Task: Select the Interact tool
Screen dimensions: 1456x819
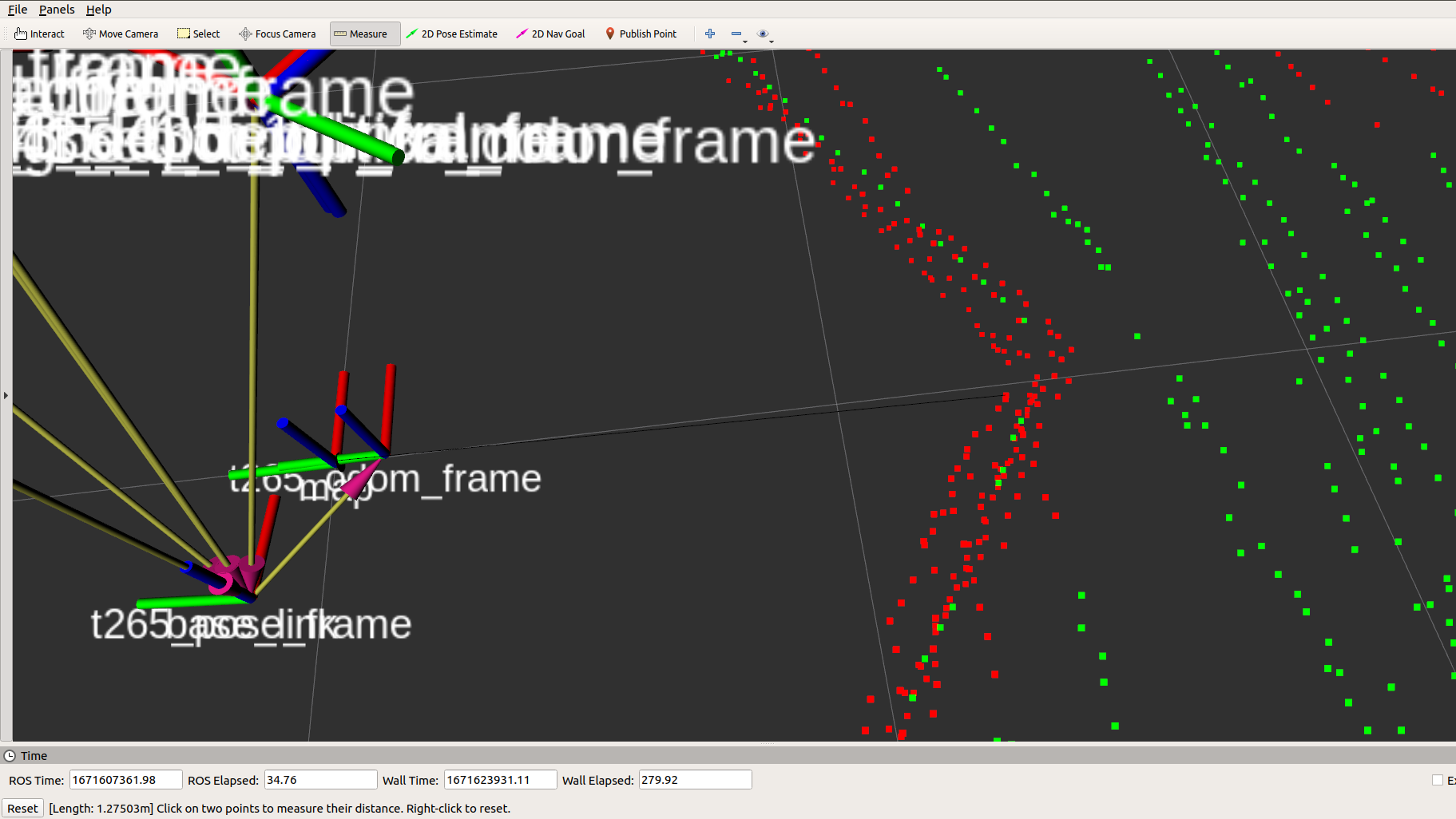Action: (39, 34)
